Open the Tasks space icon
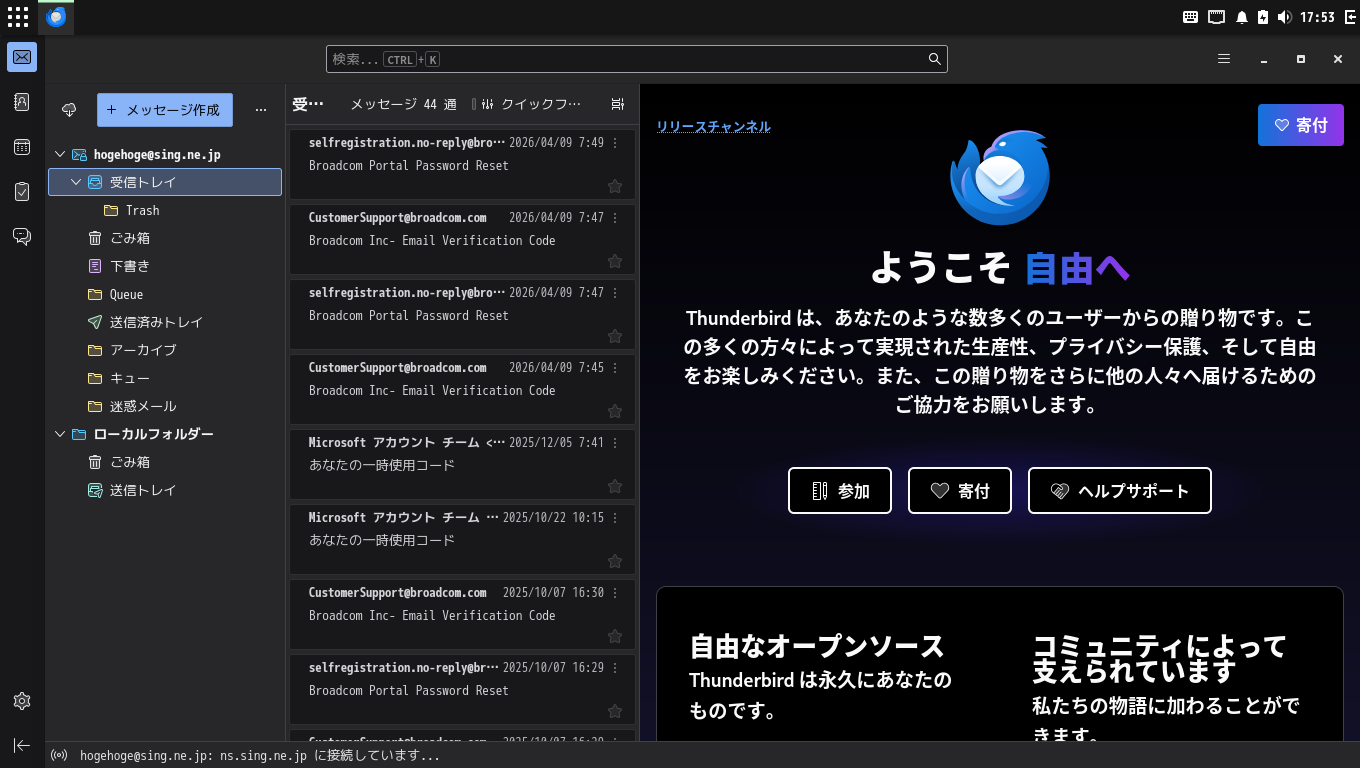 (22, 191)
